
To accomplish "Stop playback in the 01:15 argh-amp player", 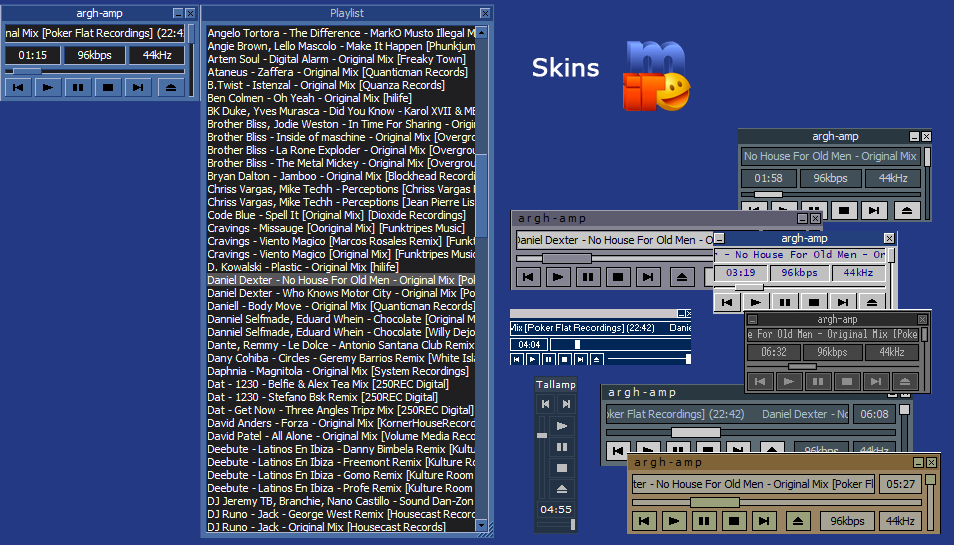I will click(x=108, y=88).
